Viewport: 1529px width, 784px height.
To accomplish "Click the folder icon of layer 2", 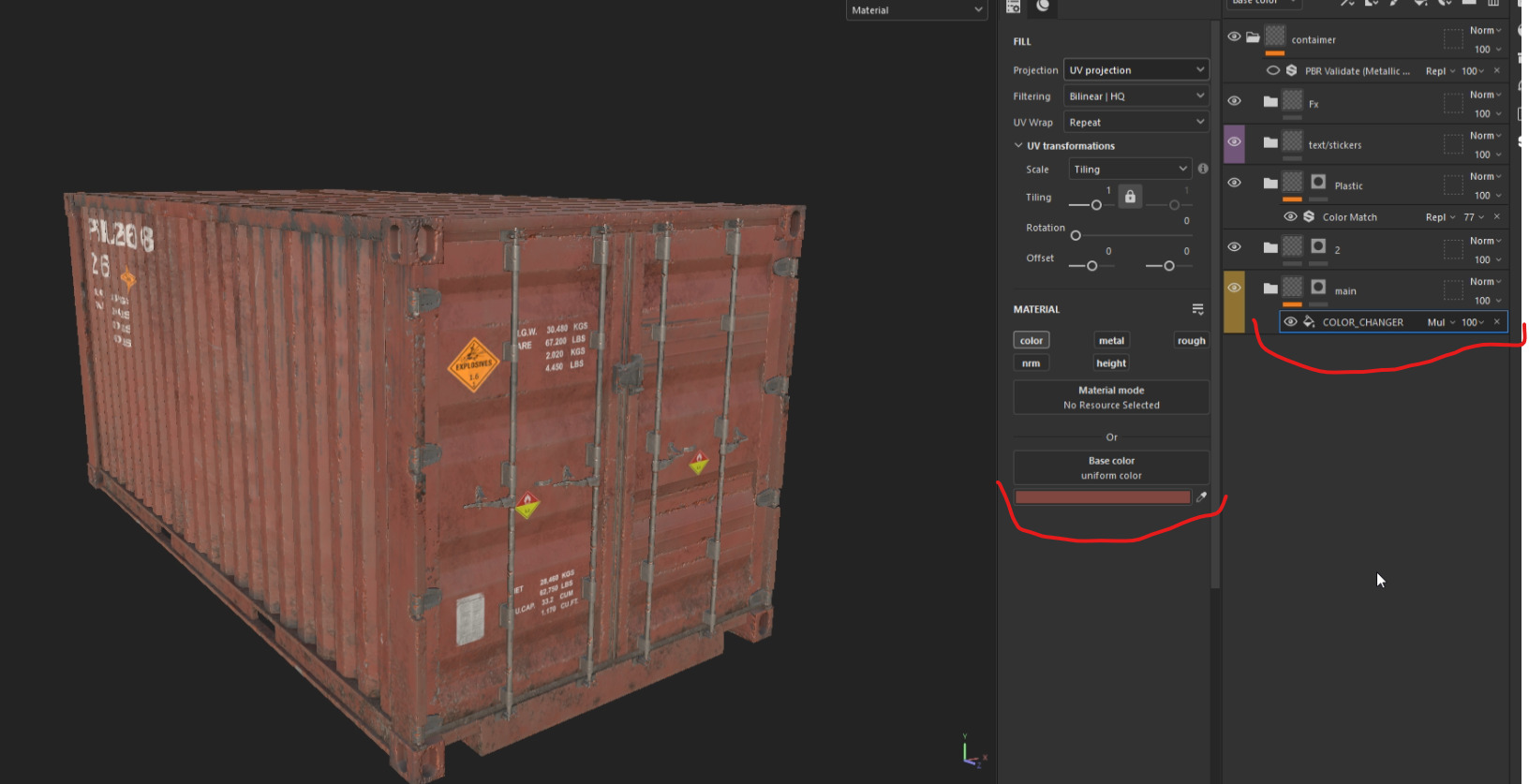I will (x=1270, y=247).
